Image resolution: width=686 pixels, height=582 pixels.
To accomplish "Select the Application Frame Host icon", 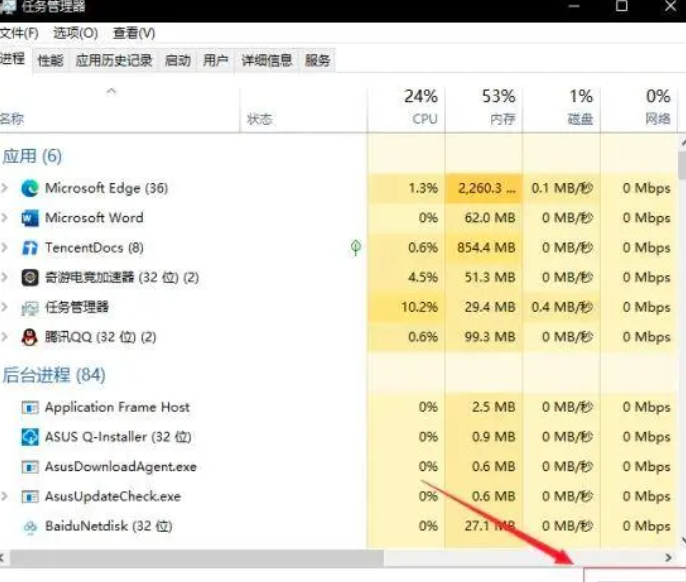I will tap(30, 407).
